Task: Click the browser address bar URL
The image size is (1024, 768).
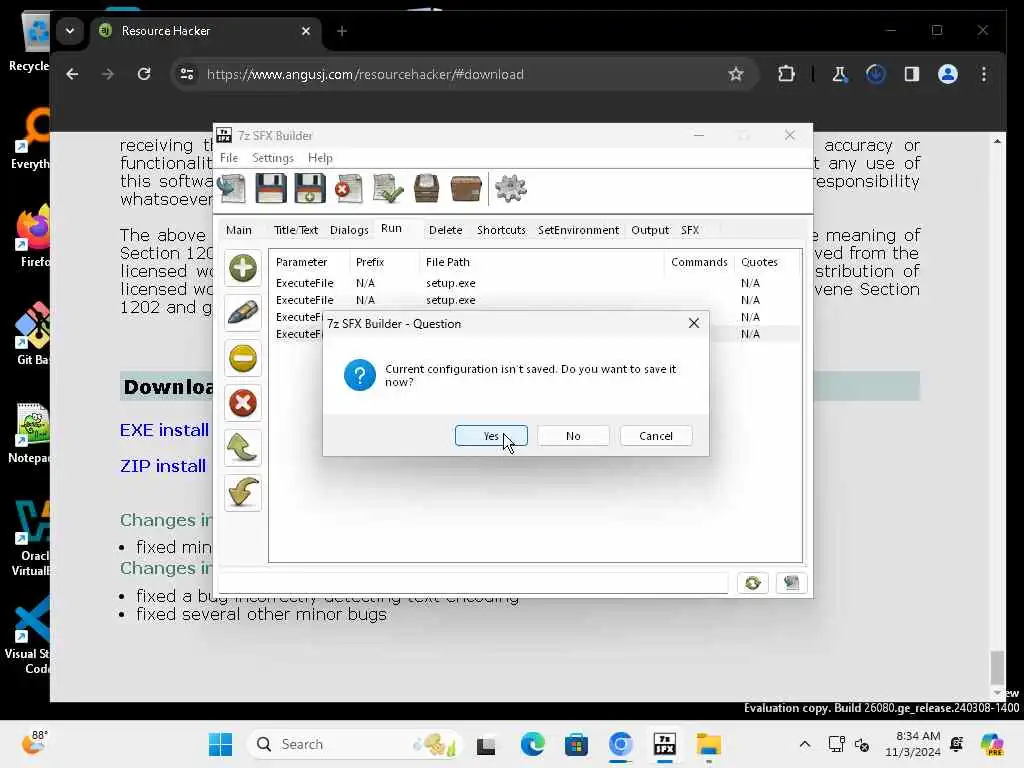Action: [x=365, y=74]
